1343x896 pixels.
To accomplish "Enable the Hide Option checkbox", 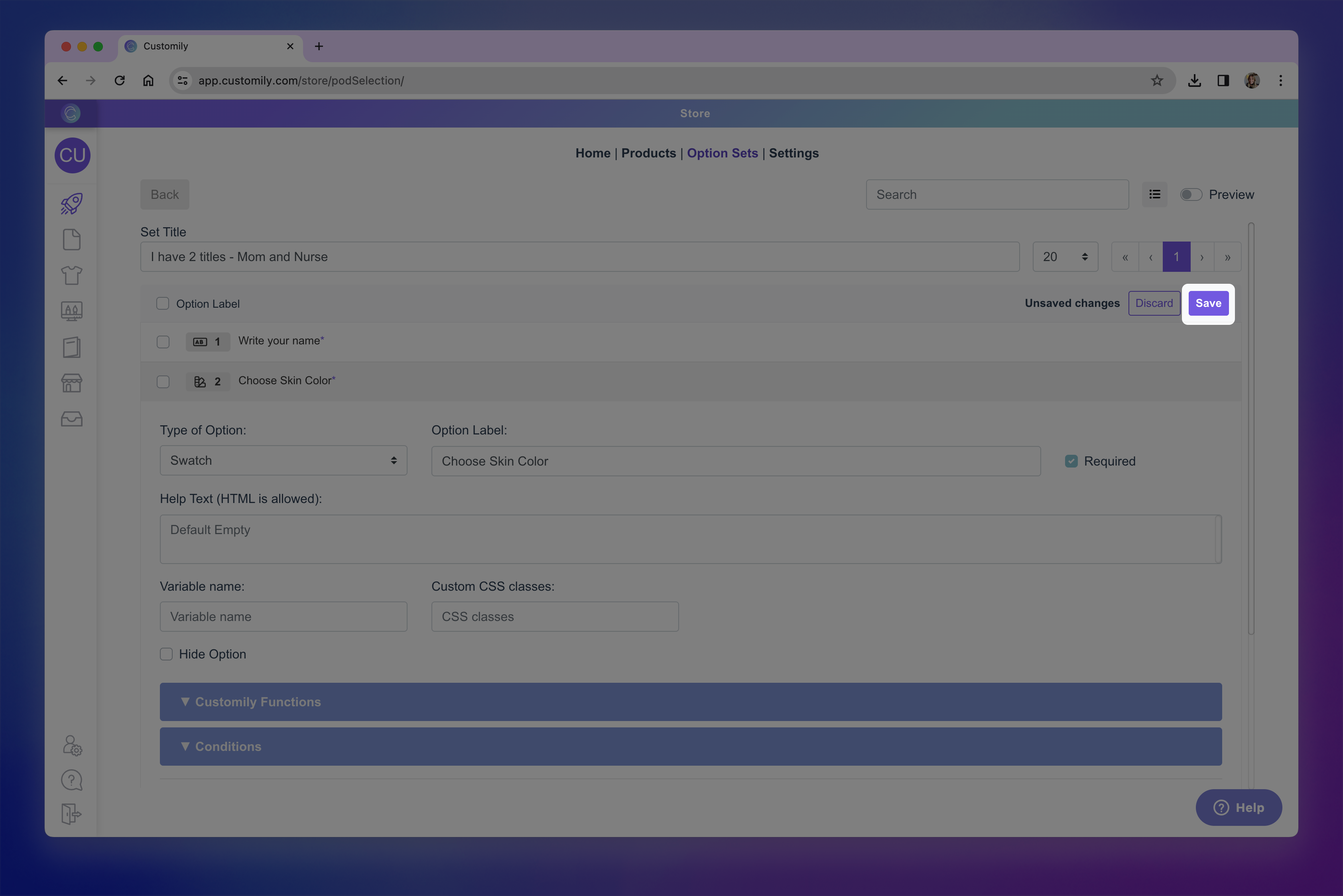I will pos(166,654).
